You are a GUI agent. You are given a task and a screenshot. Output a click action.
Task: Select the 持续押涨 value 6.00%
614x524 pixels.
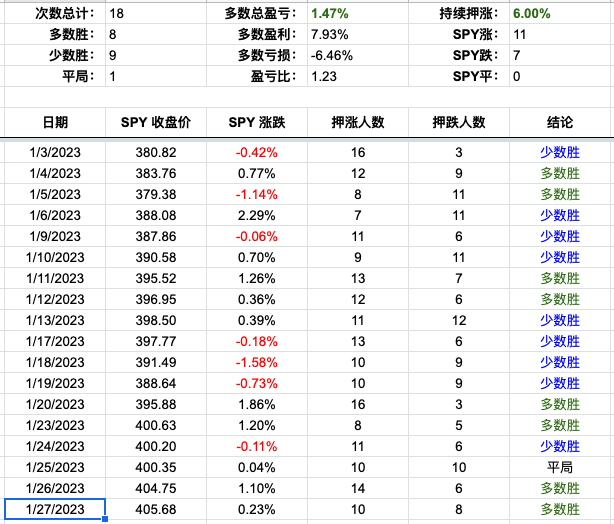tap(561, 13)
